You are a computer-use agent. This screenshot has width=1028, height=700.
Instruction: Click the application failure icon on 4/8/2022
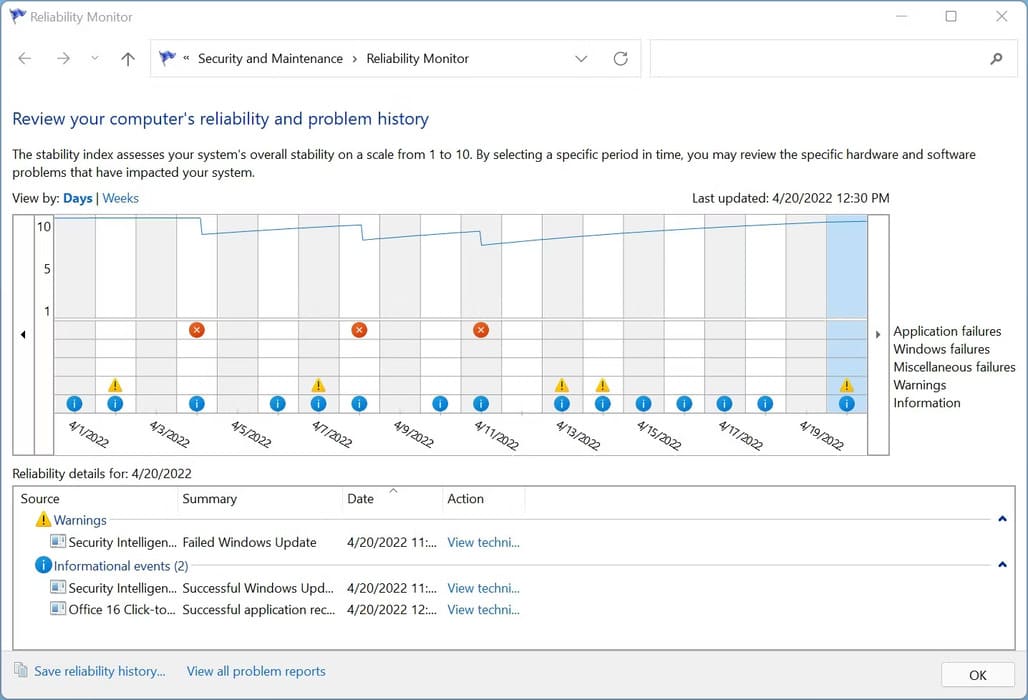359,330
